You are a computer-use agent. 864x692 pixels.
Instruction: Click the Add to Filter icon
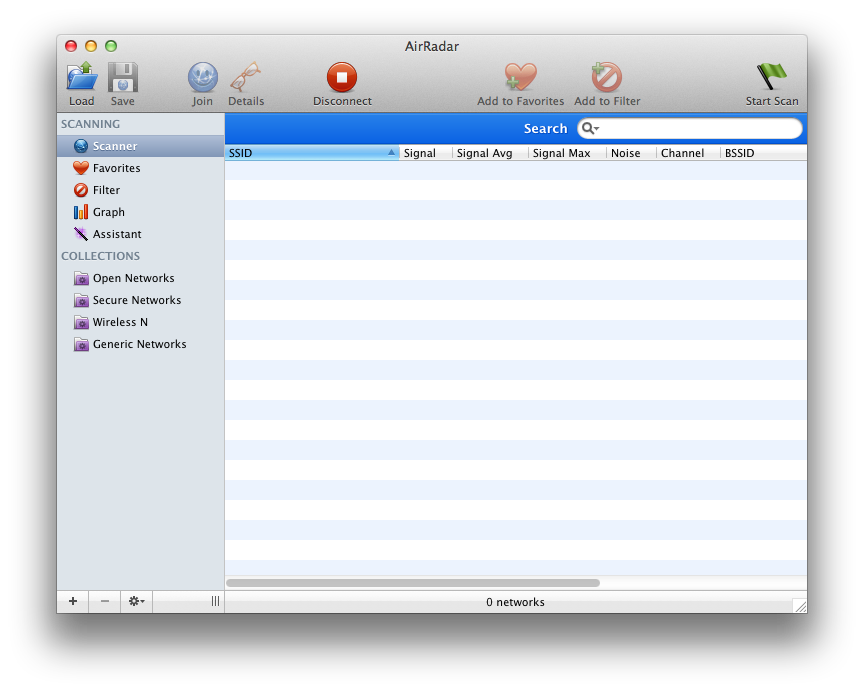coord(606,78)
